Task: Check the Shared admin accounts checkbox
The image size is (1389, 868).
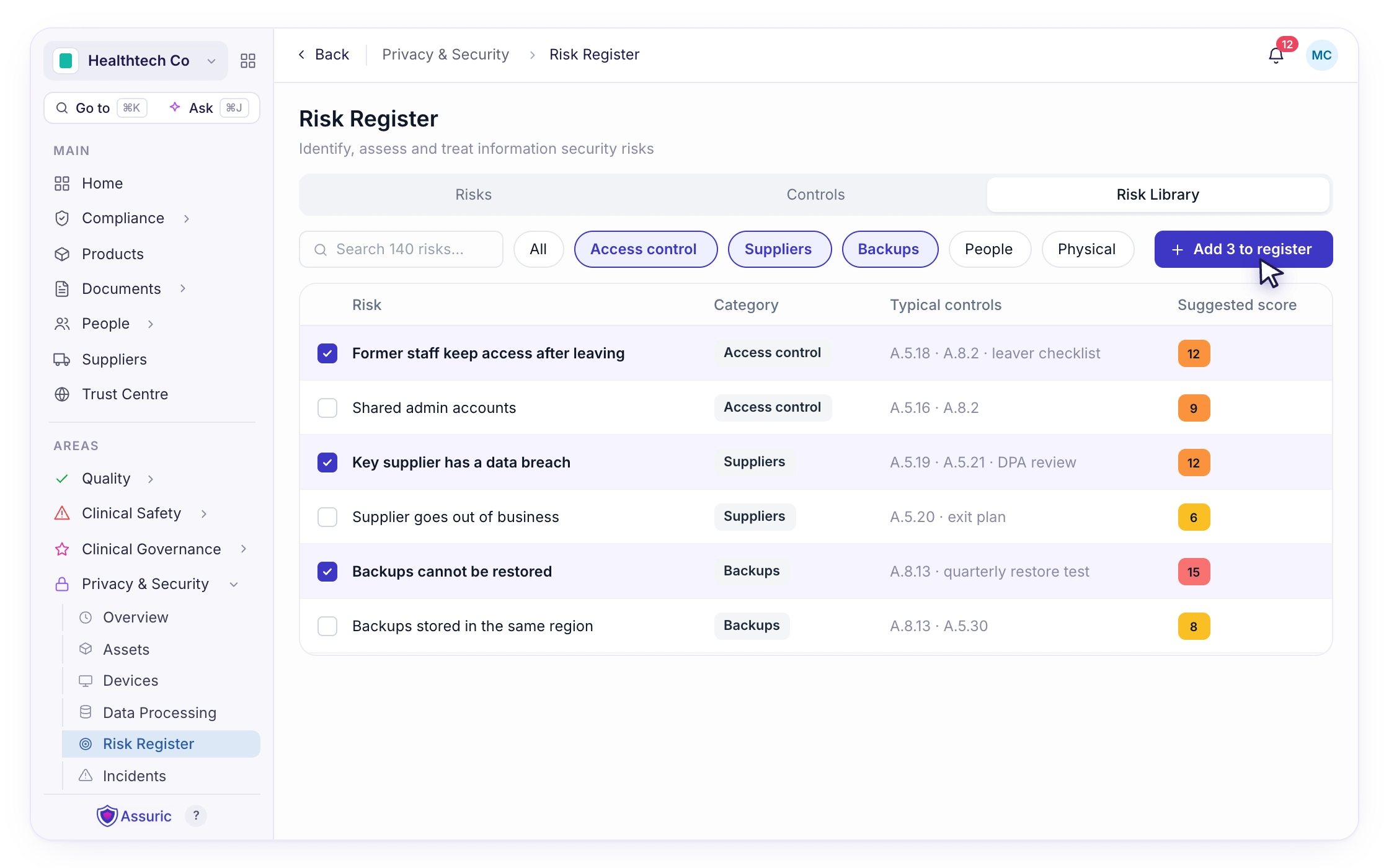Action: [327, 408]
